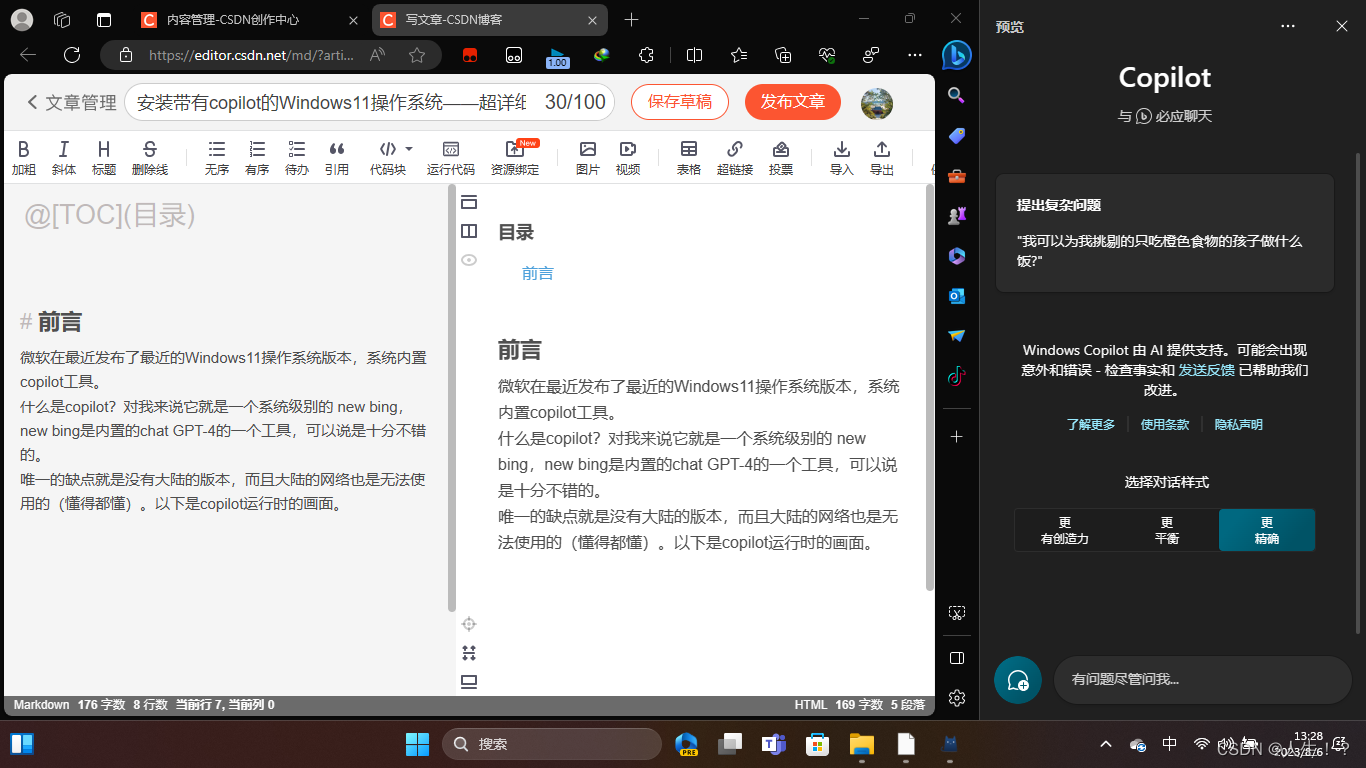Show hidden tray icons chevron
1366x768 pixels.
tap(1106, 744)
